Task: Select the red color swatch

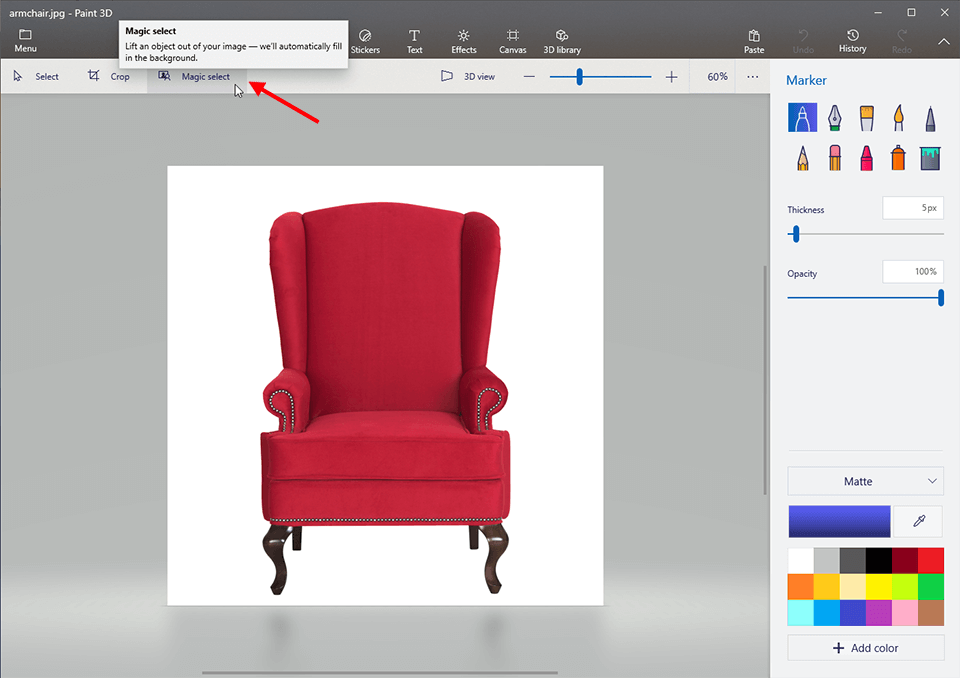Action: tap(932, 560)
